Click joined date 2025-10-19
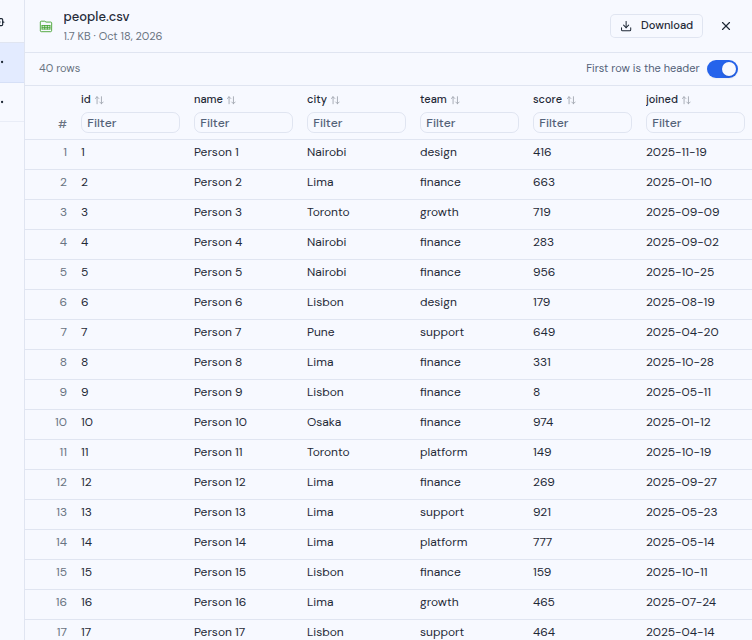Screen dimensions: 752x640 tap(679, 452)
